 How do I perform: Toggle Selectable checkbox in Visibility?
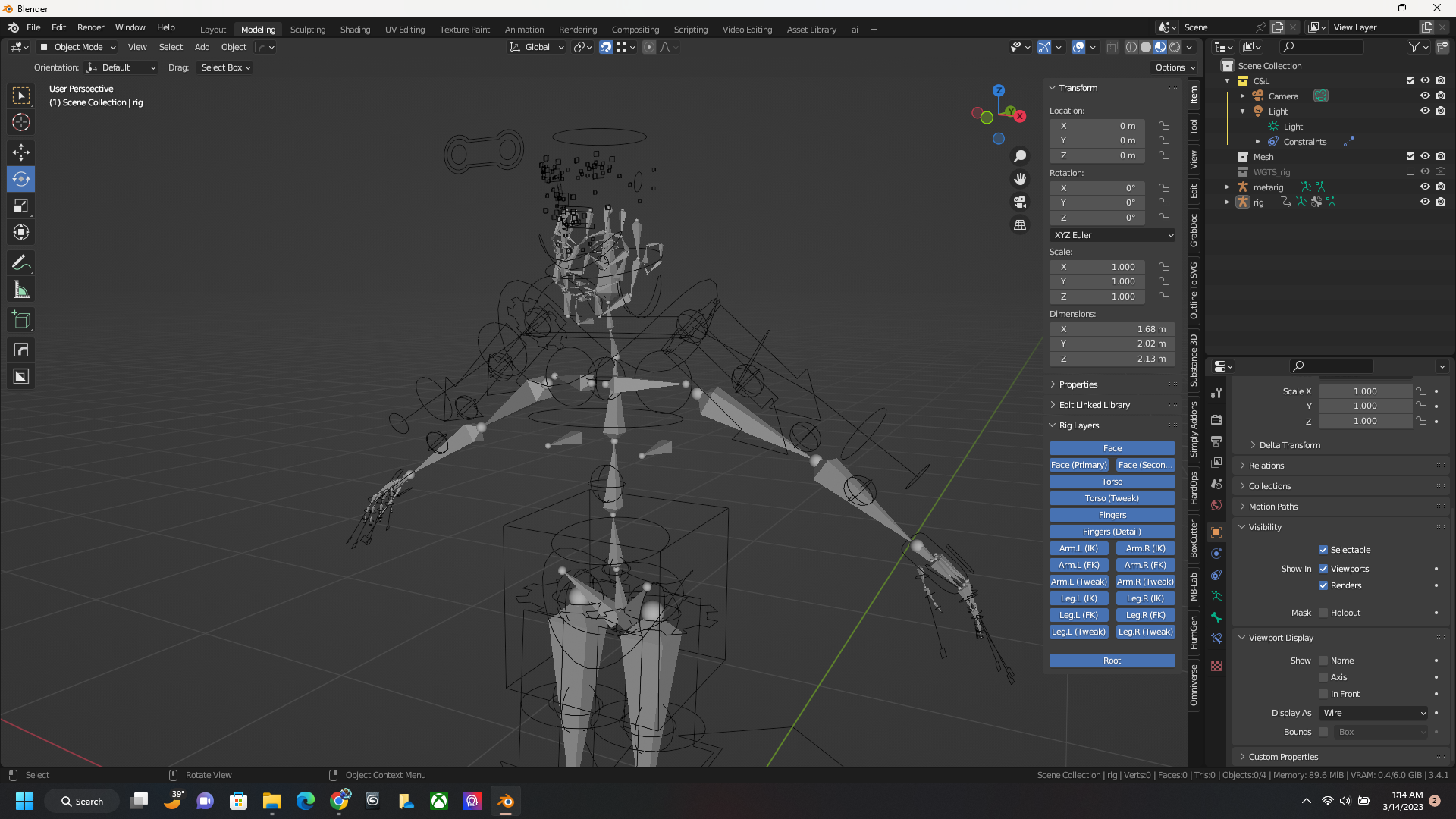pyautogui.click(x=1323, y=550)
